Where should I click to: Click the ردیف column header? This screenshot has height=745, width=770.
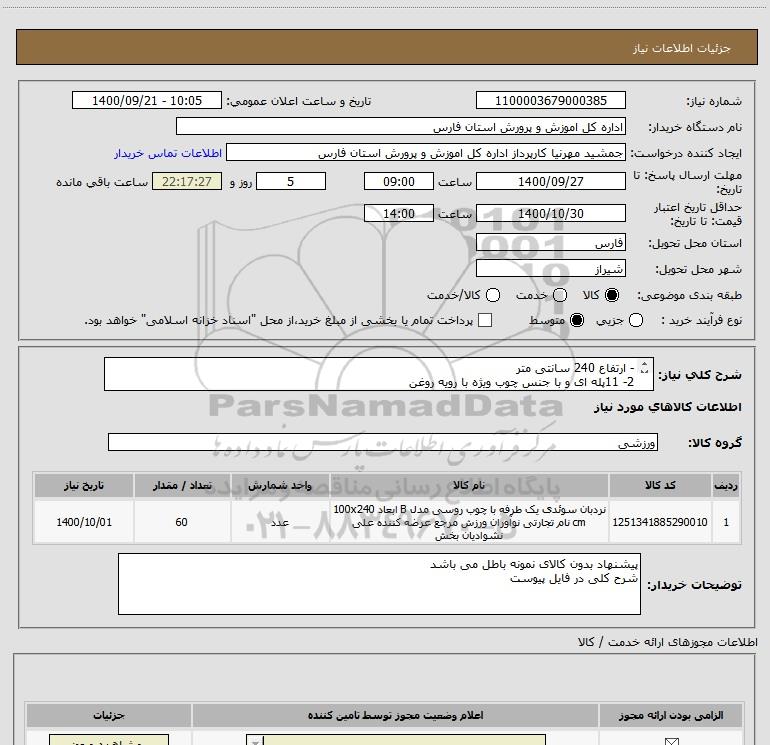(x=726, y=485)
